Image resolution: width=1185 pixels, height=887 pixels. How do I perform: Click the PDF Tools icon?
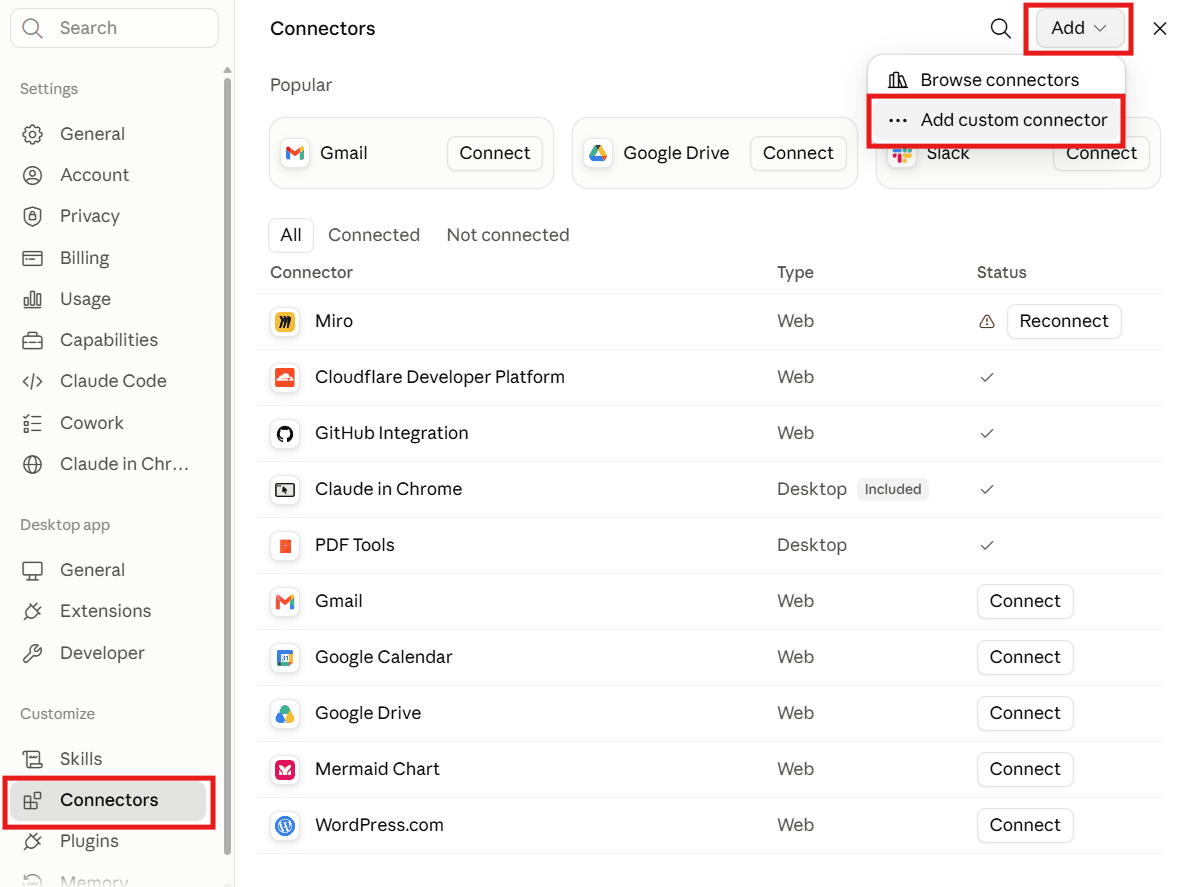[285, 545]
